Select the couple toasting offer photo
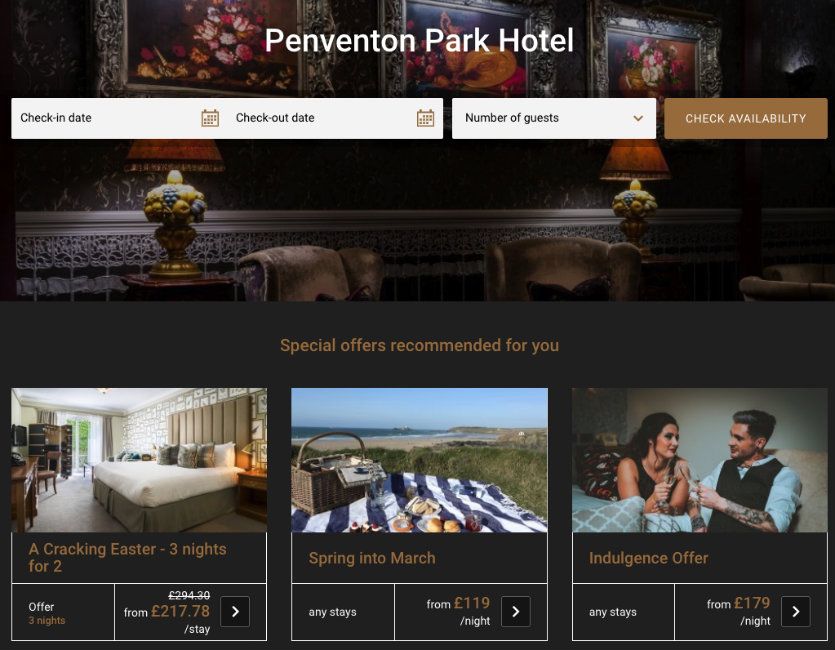835x650 pixels. coord(700,460)
